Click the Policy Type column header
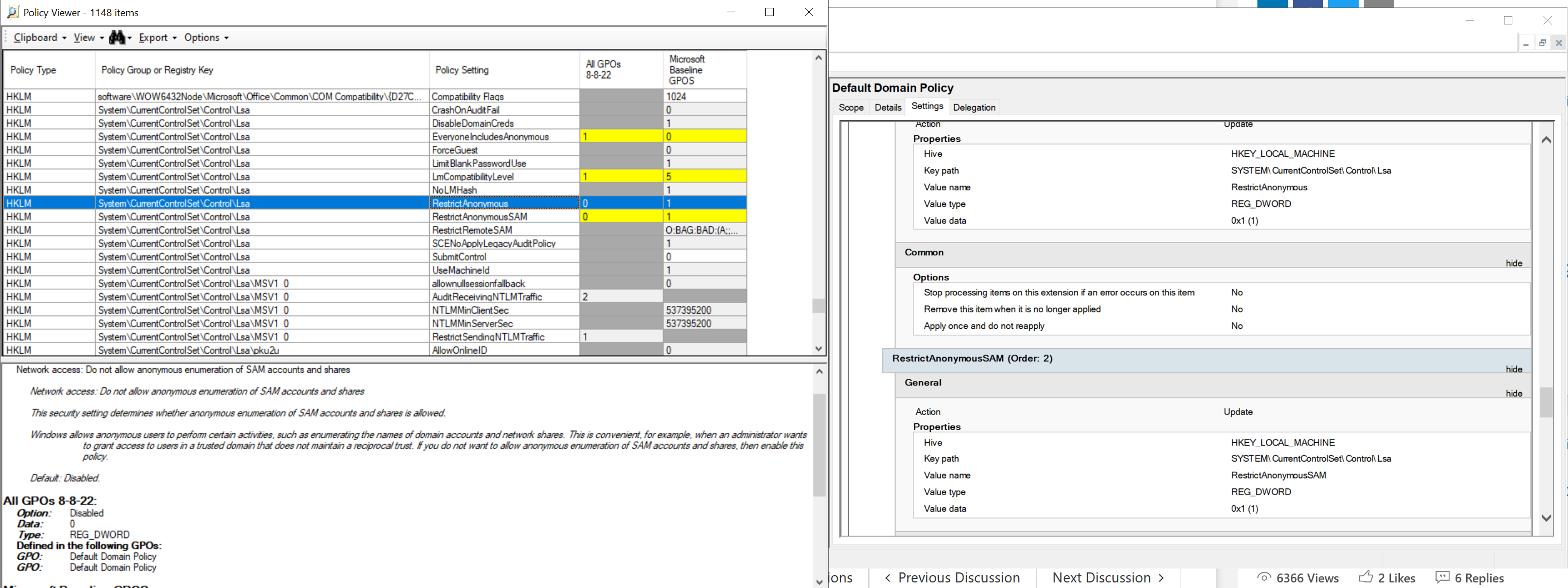Image resolution: width=1568 pixels, height=588 pixels. click(x=50, y=70)
